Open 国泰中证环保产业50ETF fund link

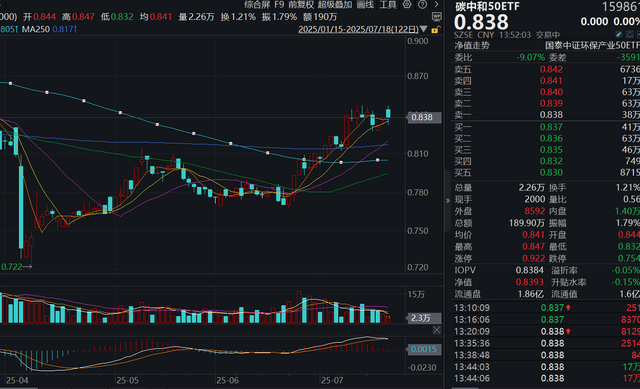point(592,46)
